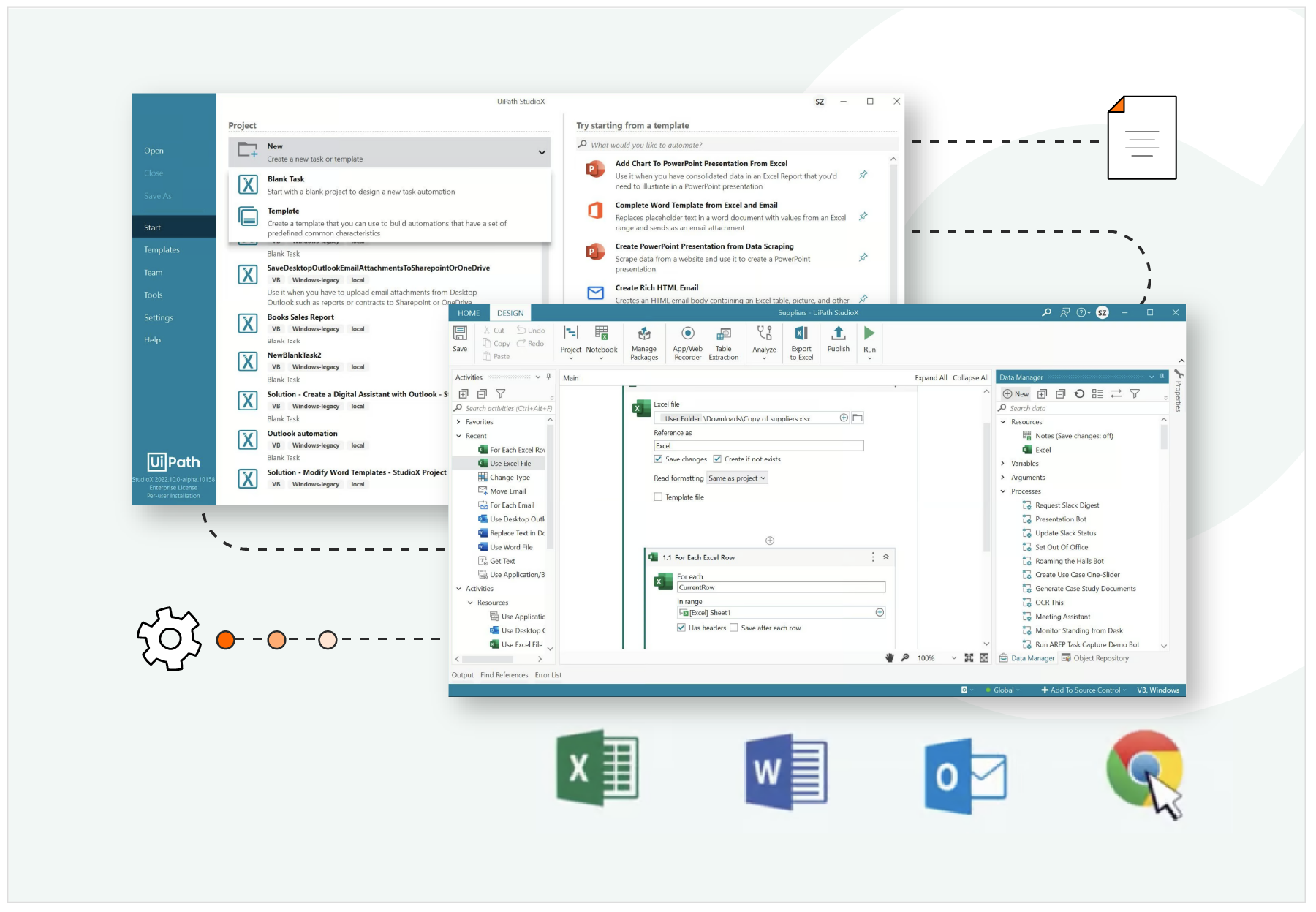Image resolution: width=1316 pixels, height=912 pixels.
Task: Open the Analyze dropdown in ribbon
Action: click(x=764, y=358)
